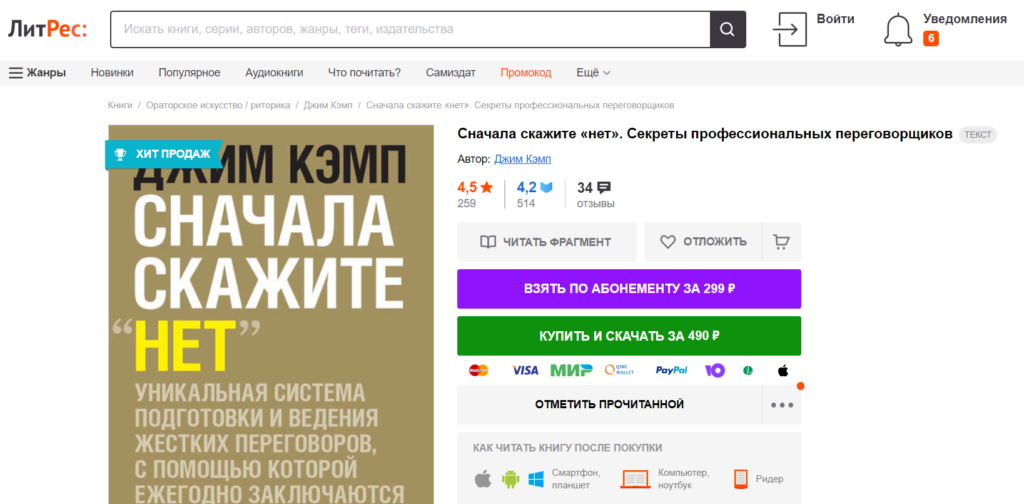The width and height of the screenshot is (1024, 504).
Task: Toggle "Отложить" heart wishlist button
Action: coord(703,242)
